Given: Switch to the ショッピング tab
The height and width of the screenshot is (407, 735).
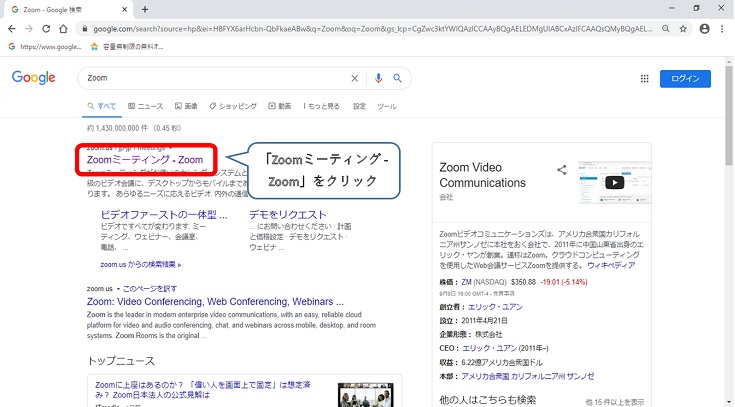Looking at the screenshot, I should tap(233, 106).
